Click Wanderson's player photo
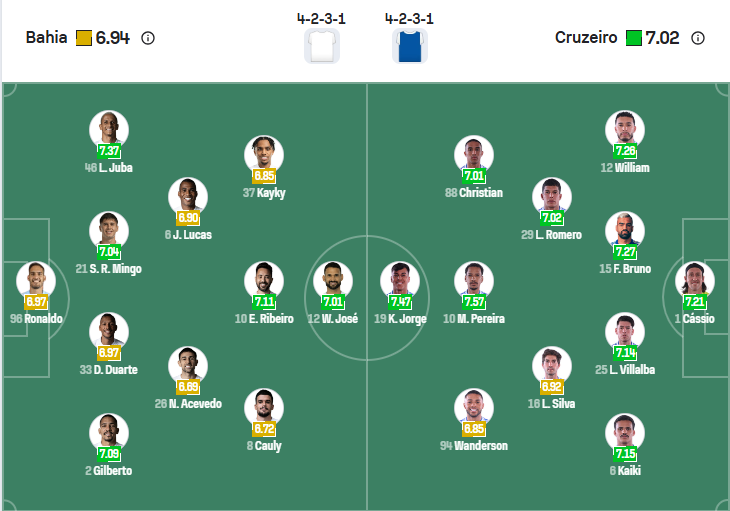 pyautogui.click(x=474, y=408)
